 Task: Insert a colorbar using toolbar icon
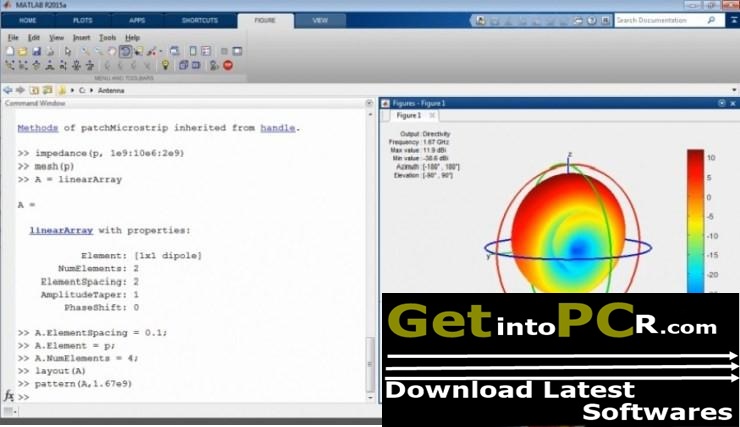(193, 51)
